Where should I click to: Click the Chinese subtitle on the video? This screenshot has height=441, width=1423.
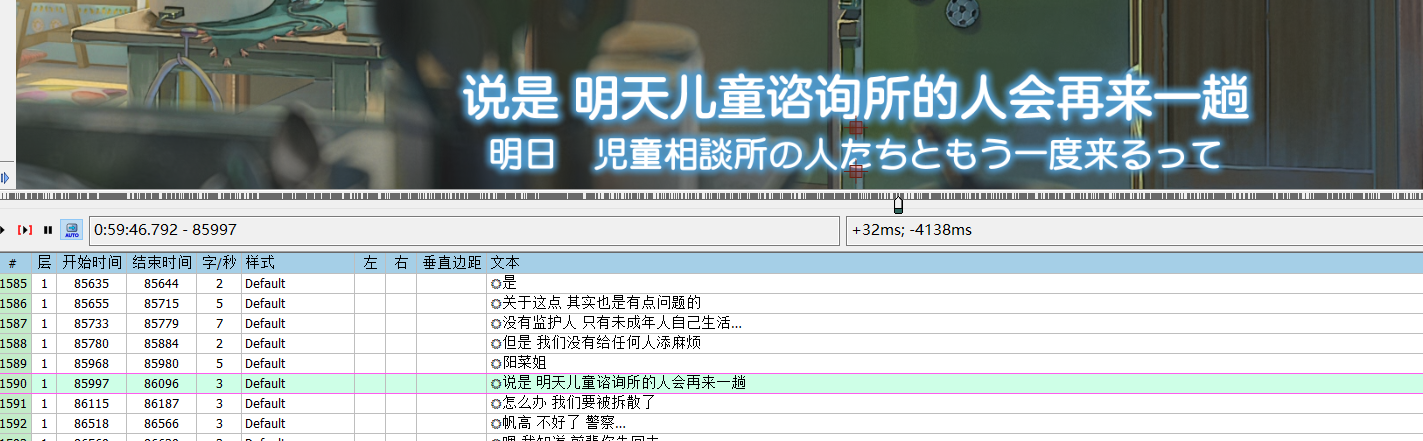[856, 100]
